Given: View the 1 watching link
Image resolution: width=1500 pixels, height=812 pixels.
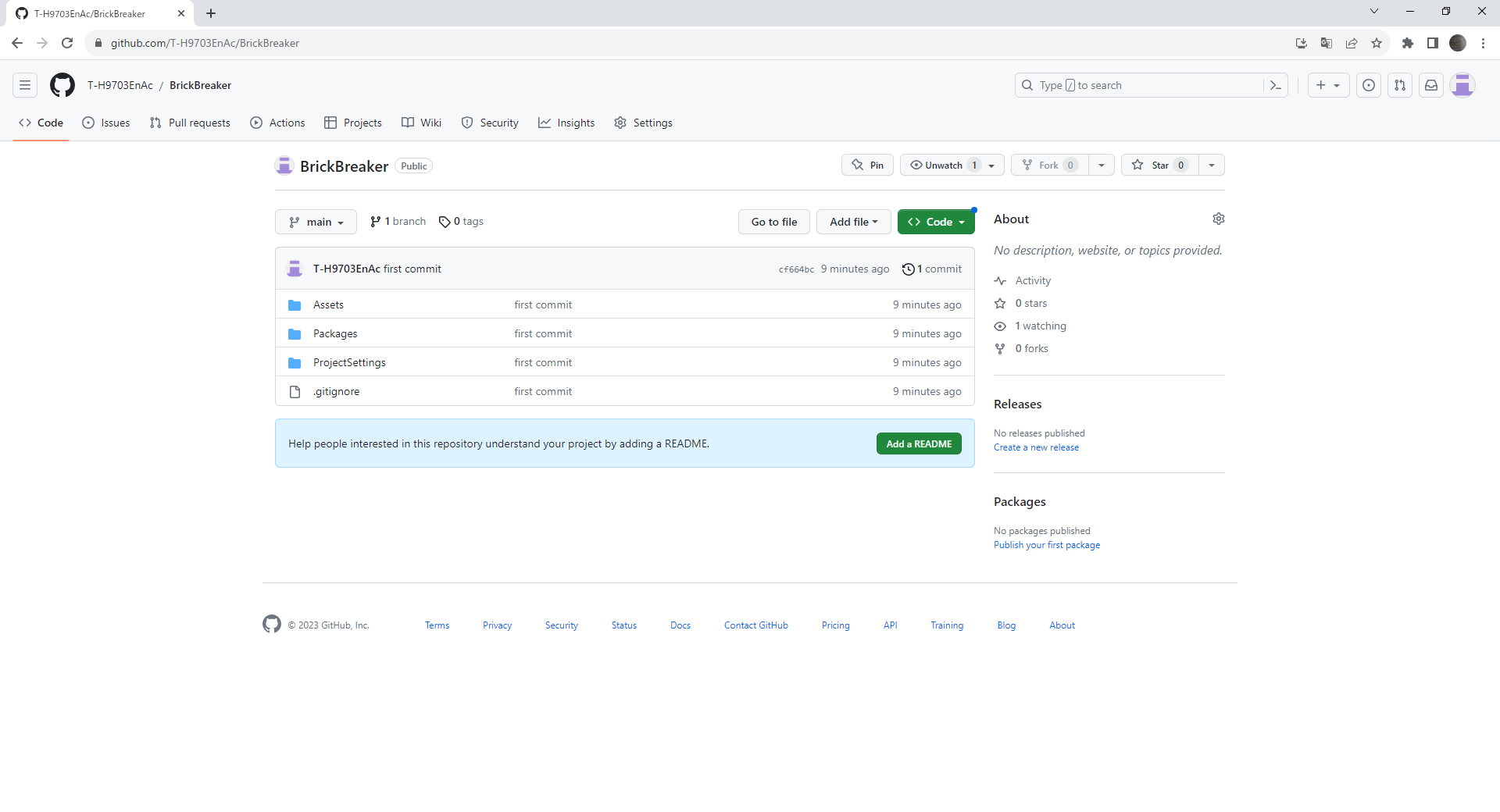Looking at the screenshot, I should pos(1041,326).
